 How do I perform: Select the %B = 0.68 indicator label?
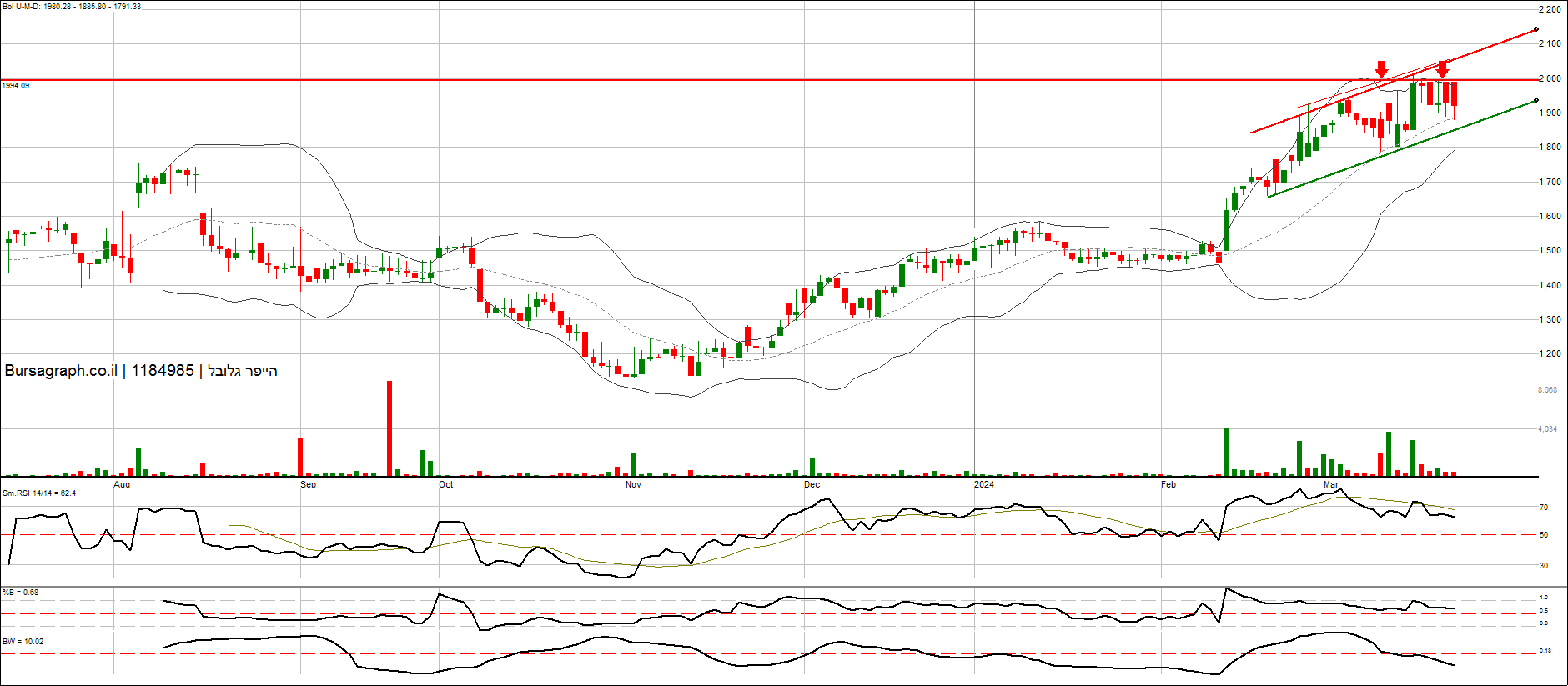tap(20, 593)
